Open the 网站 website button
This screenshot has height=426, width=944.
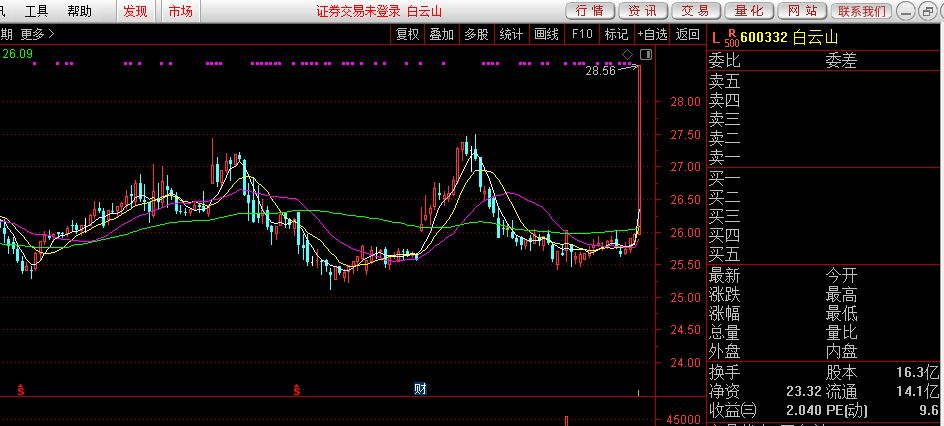pos(802,11)
